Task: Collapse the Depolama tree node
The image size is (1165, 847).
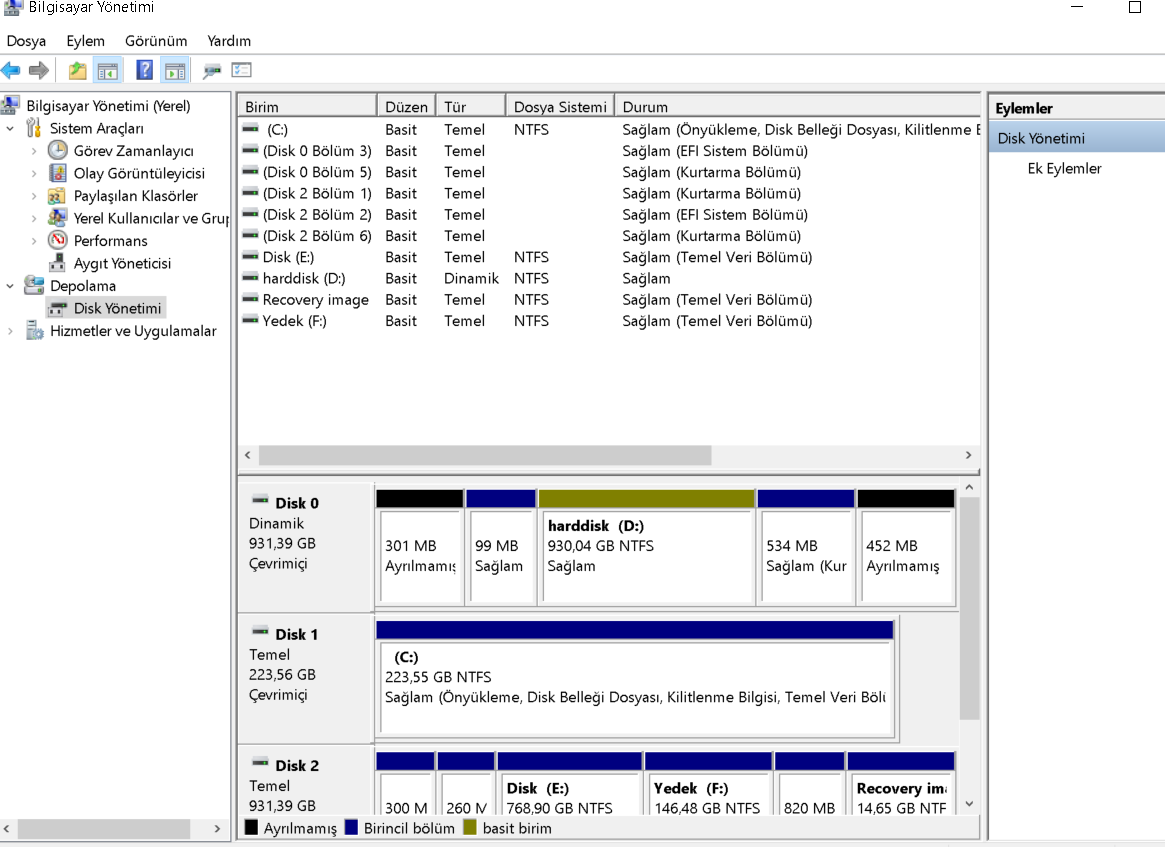Action: [10, 285]
